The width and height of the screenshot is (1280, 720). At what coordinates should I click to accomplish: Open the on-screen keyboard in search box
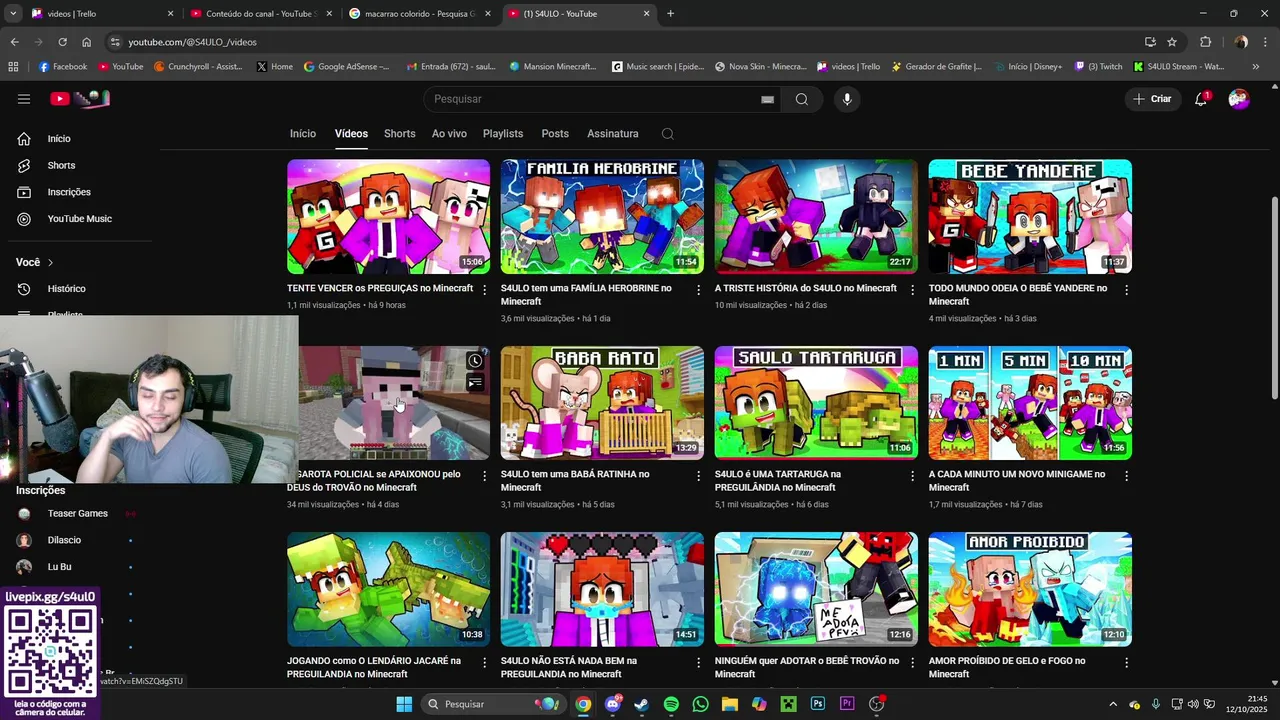point(767,99)
